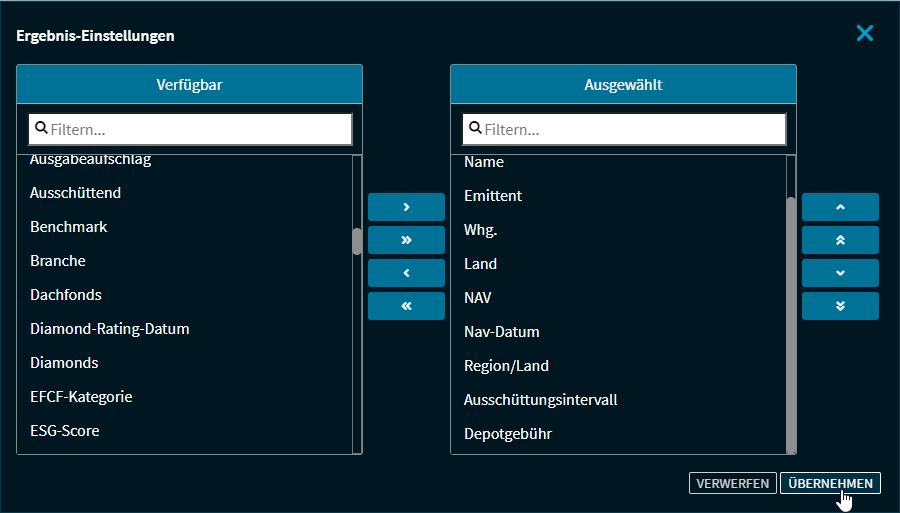Screen dimensions: 900x513
Task: Move selected column up one position
Action: (840, 207)
